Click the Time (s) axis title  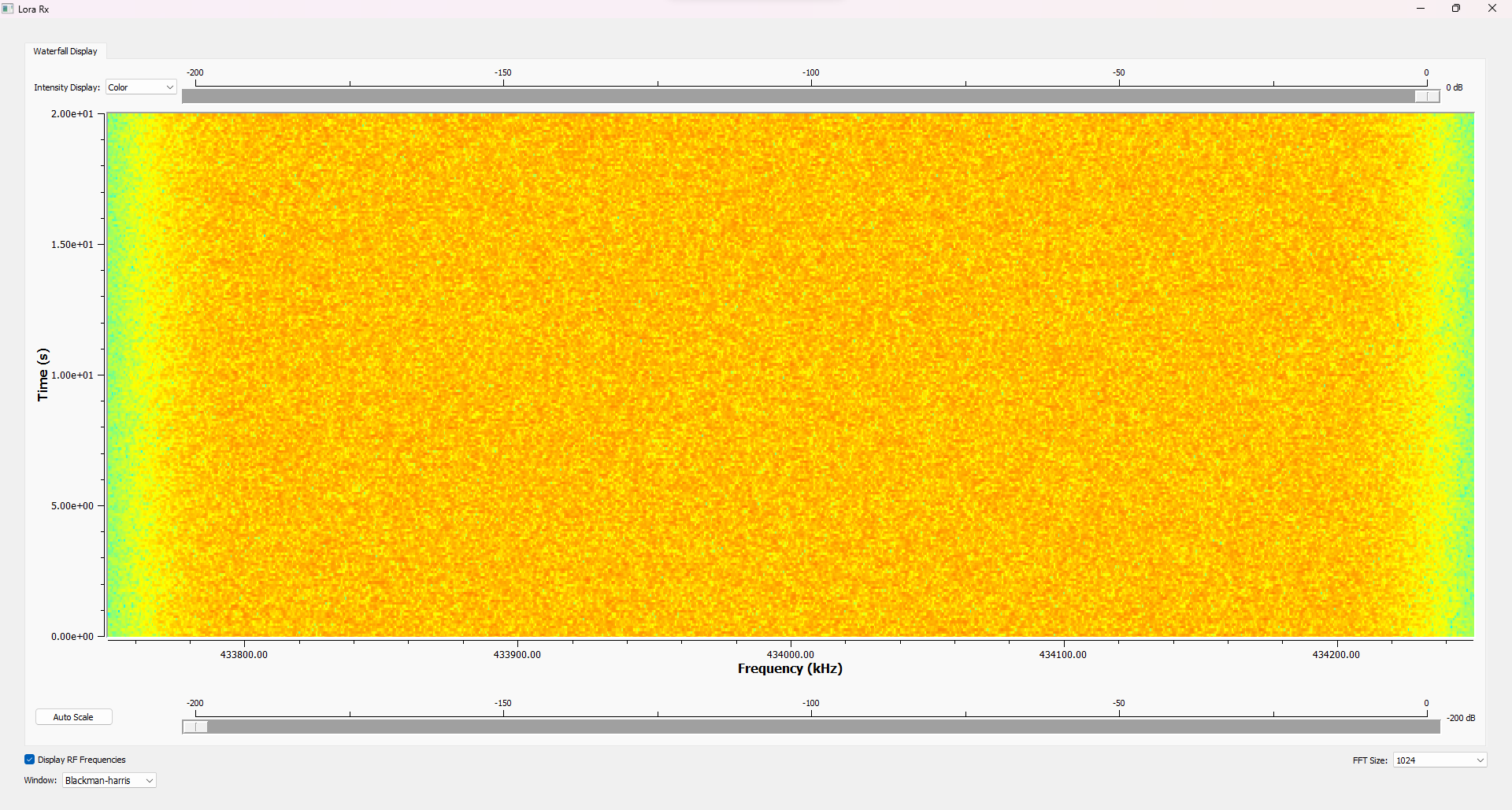[43, 375]
